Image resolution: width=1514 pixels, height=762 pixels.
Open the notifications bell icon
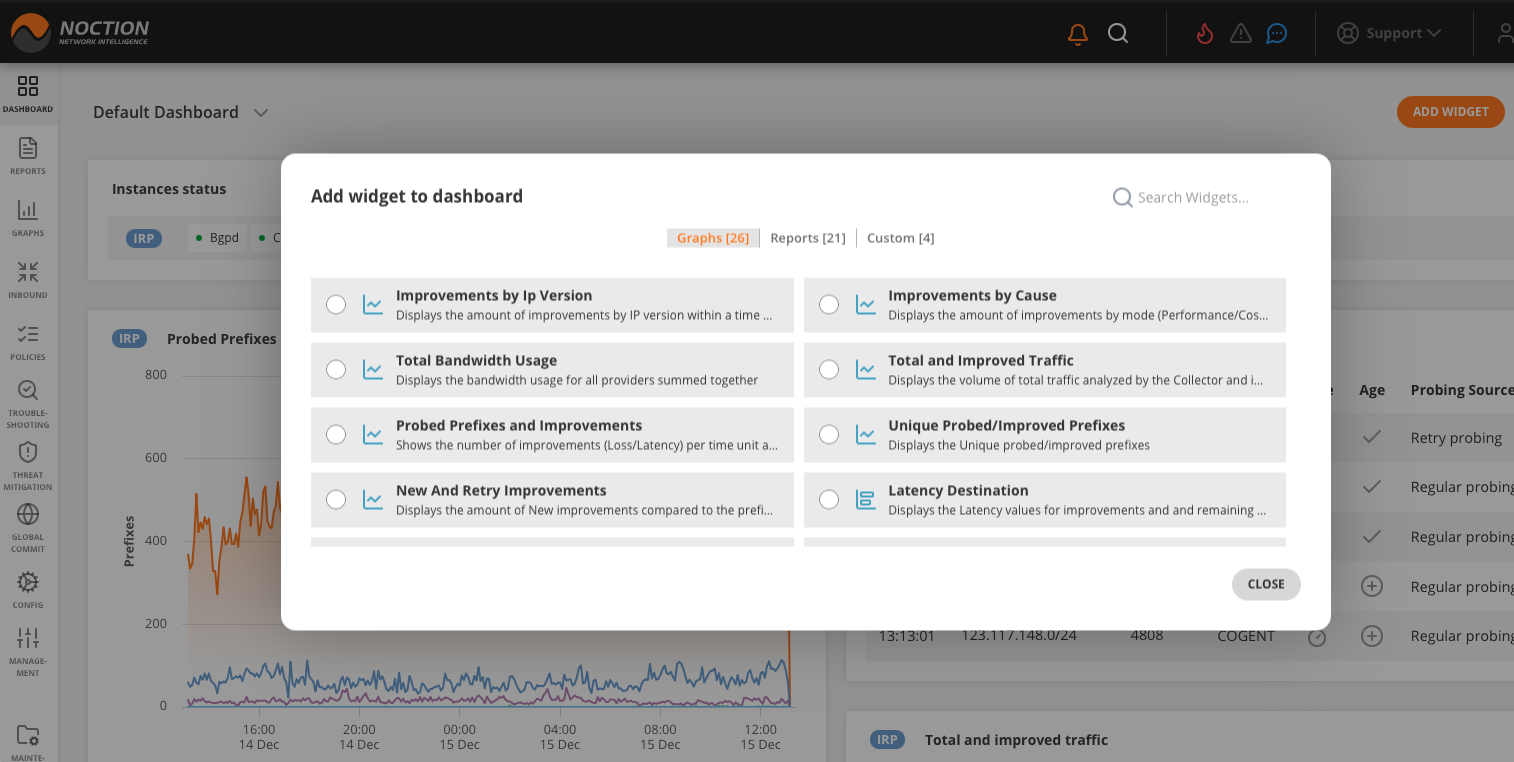(1077, 33)
